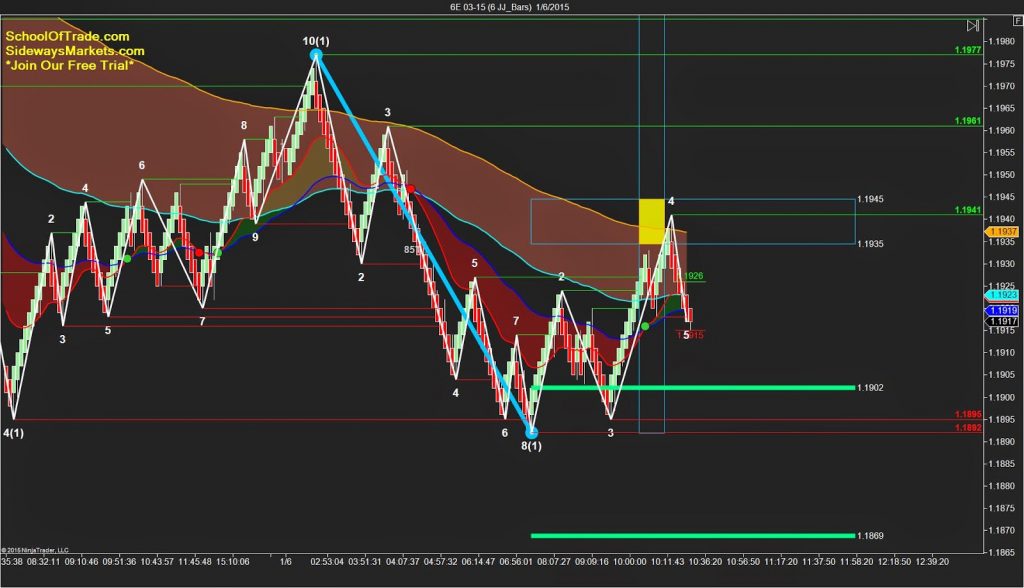The height and width of the screenshot is (588, 1024).
Task: Click the 1.1935 zone lower label
Action: coord(871,244)
